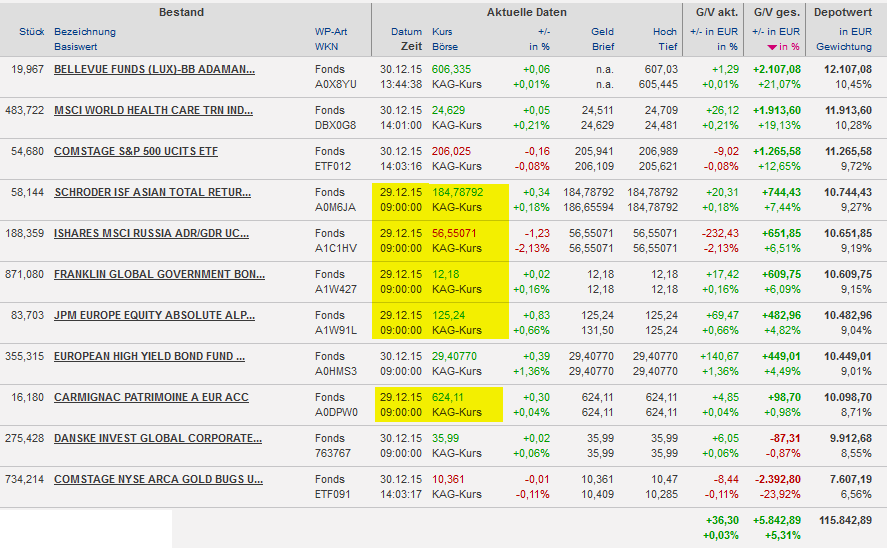Open MSCI WORLD HEALTH CARE TRN IND... link
Screen dimensions: 887x548
pos(153,110)
